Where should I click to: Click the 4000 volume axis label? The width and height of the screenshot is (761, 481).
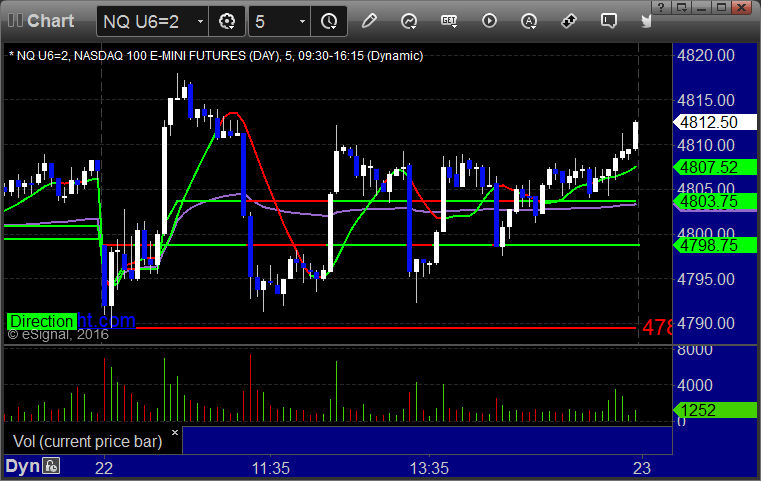(695, 385)
